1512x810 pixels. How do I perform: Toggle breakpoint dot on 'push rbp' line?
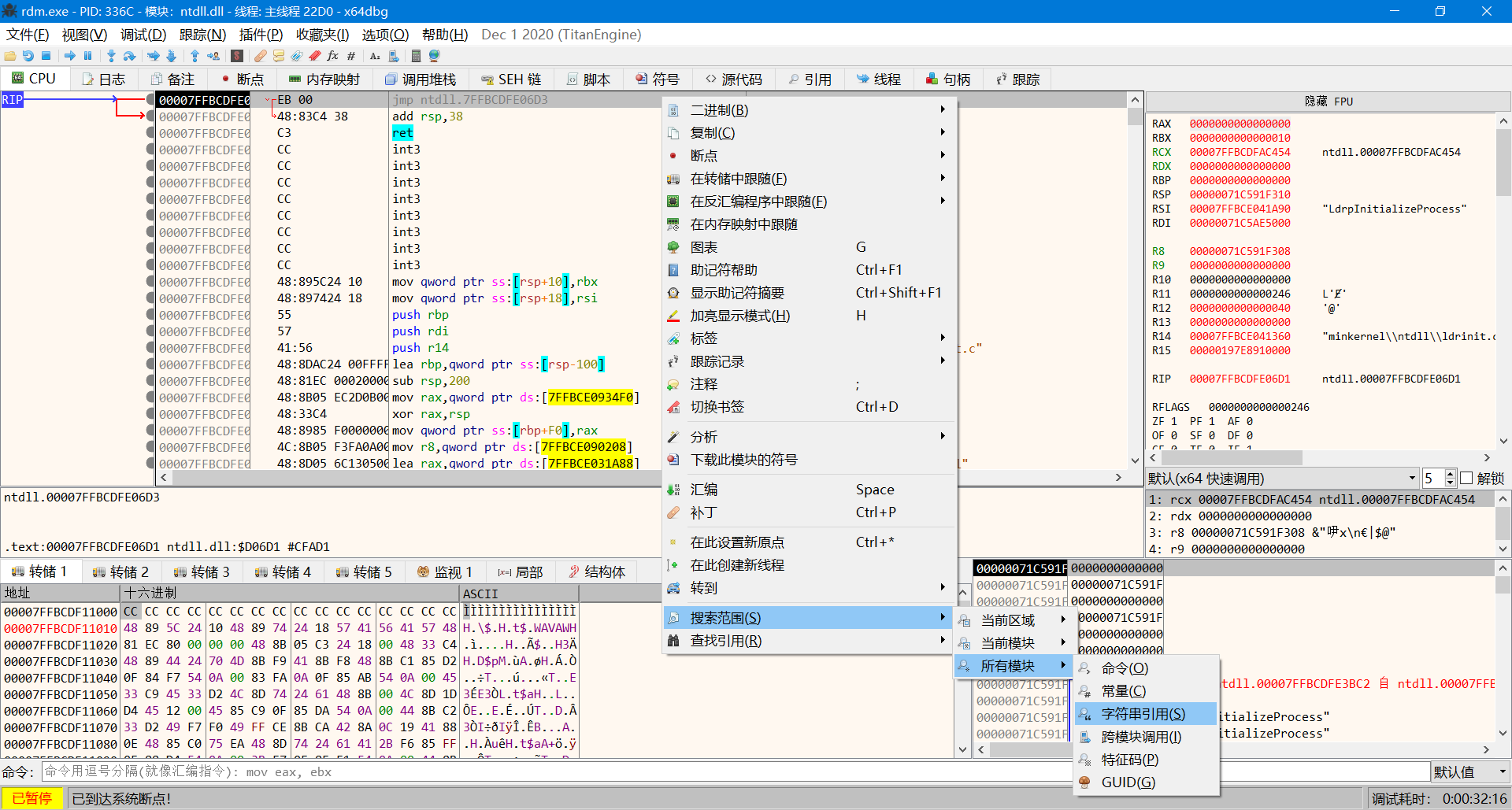[150, 315]
